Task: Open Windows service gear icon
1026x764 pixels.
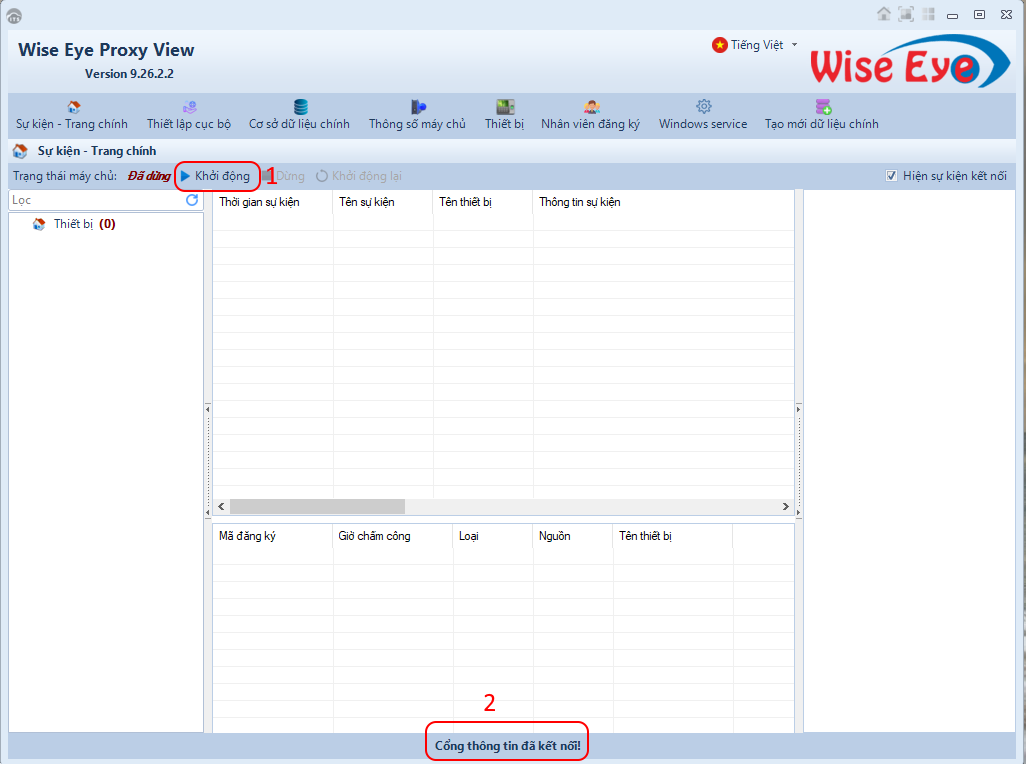Action: [x=703, y=107]
